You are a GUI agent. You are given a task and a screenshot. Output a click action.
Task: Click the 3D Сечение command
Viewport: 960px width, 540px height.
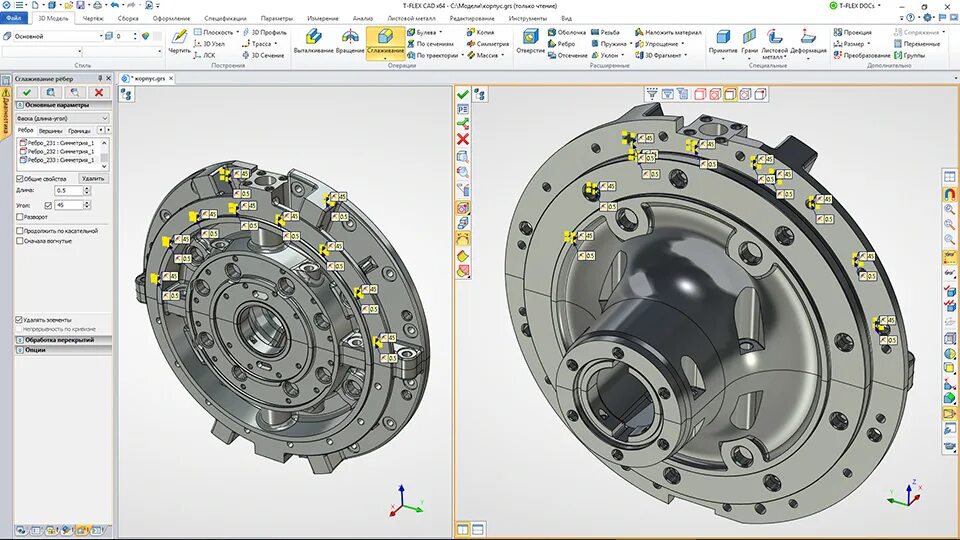pos(263,55)
